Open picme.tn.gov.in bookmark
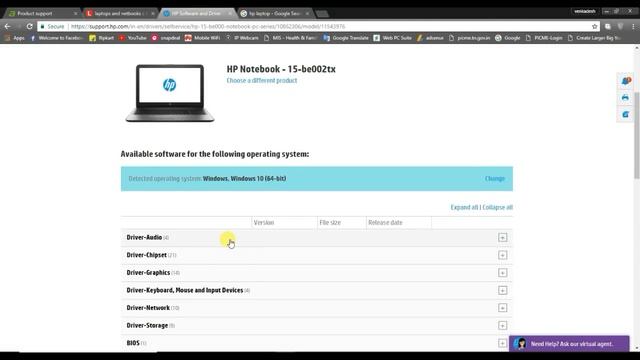This screenshot has width=640, height=360. (469, 38)
